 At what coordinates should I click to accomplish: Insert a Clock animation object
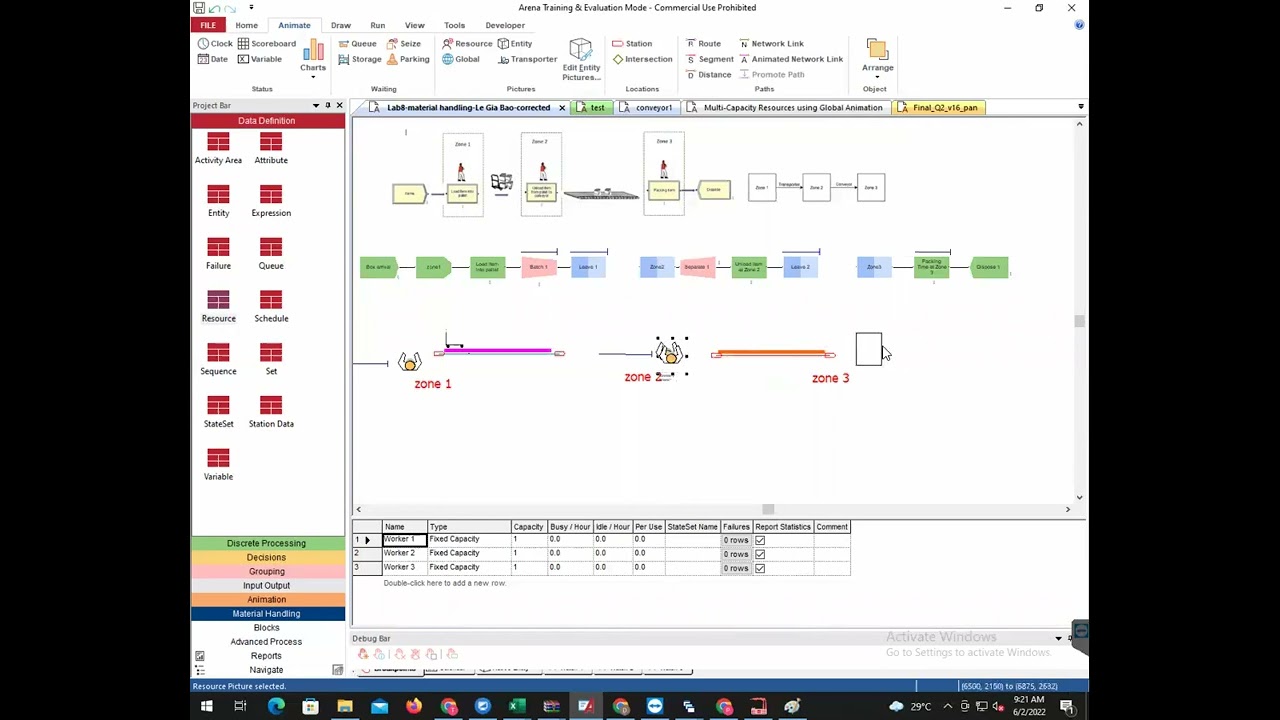(215, 44)
